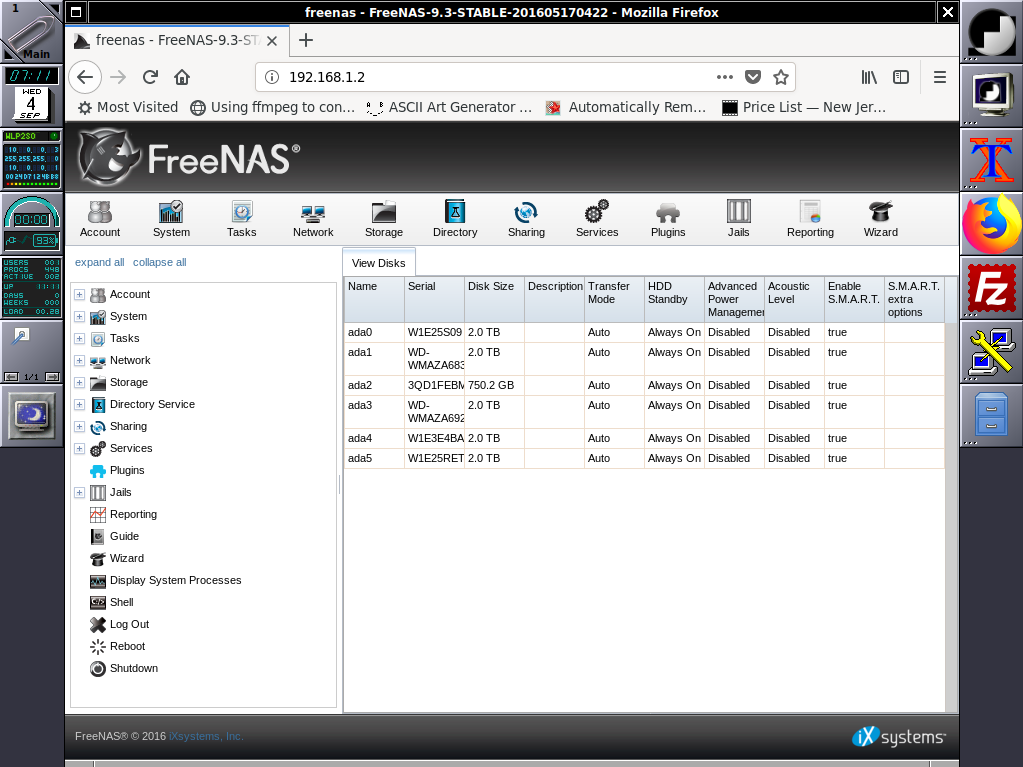
Task: Select the freenas browser tab
Action: coord(176,40)
